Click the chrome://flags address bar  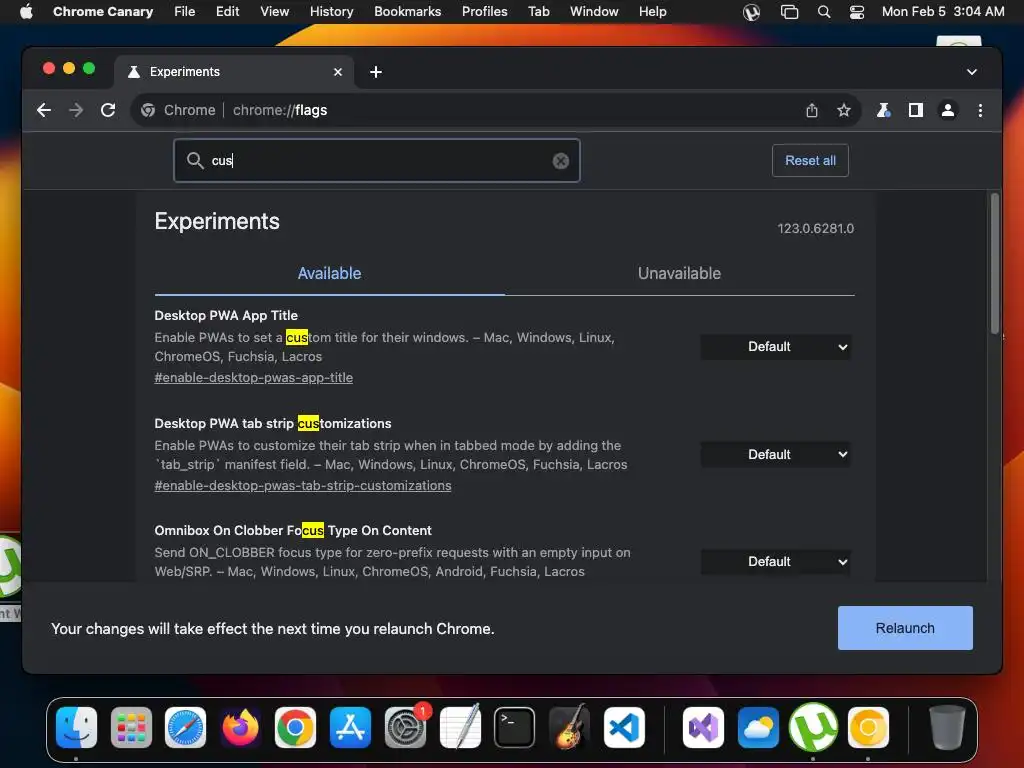(496, 110)
